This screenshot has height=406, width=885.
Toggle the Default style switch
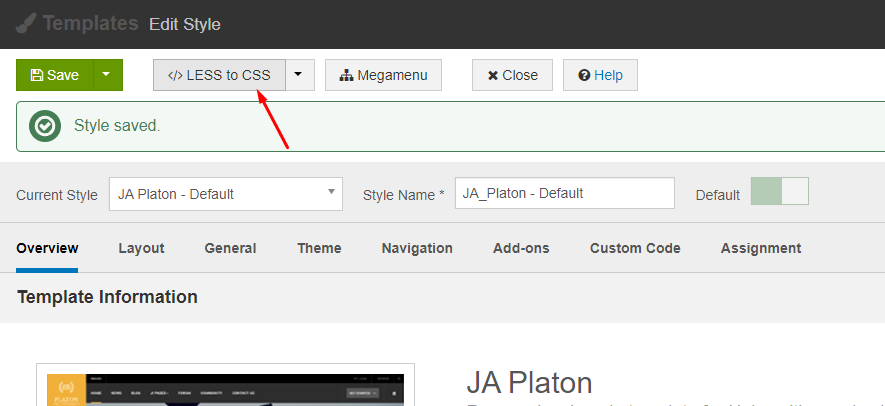click(779, 193)
